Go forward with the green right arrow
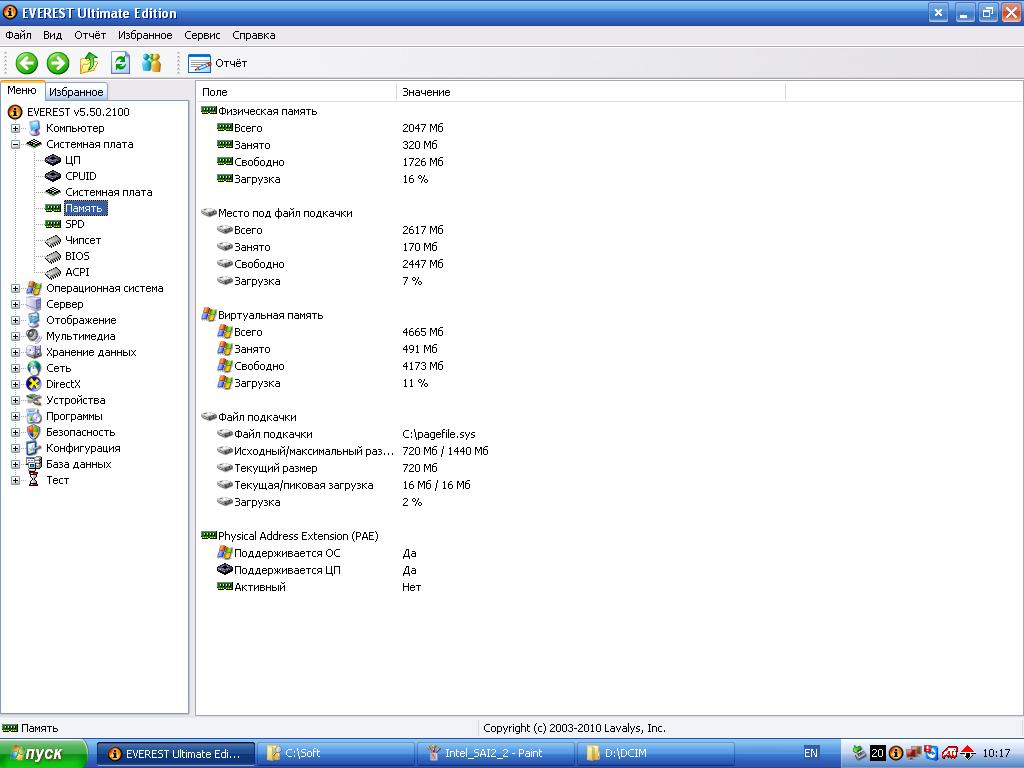Image resolution: width=1024 pixels, height=768 pixels. [58, 63]
